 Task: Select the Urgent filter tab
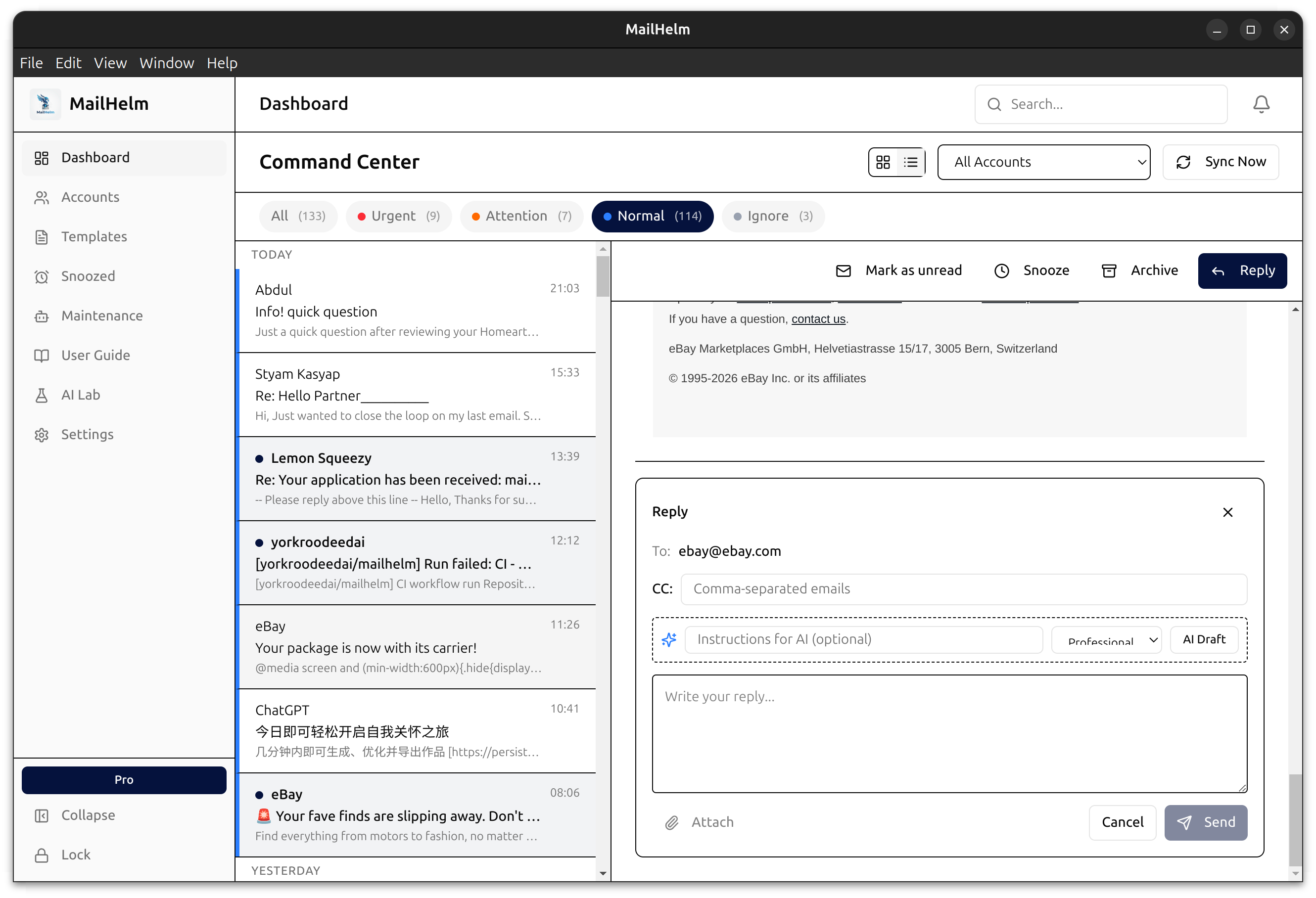(x=399, y=216)
